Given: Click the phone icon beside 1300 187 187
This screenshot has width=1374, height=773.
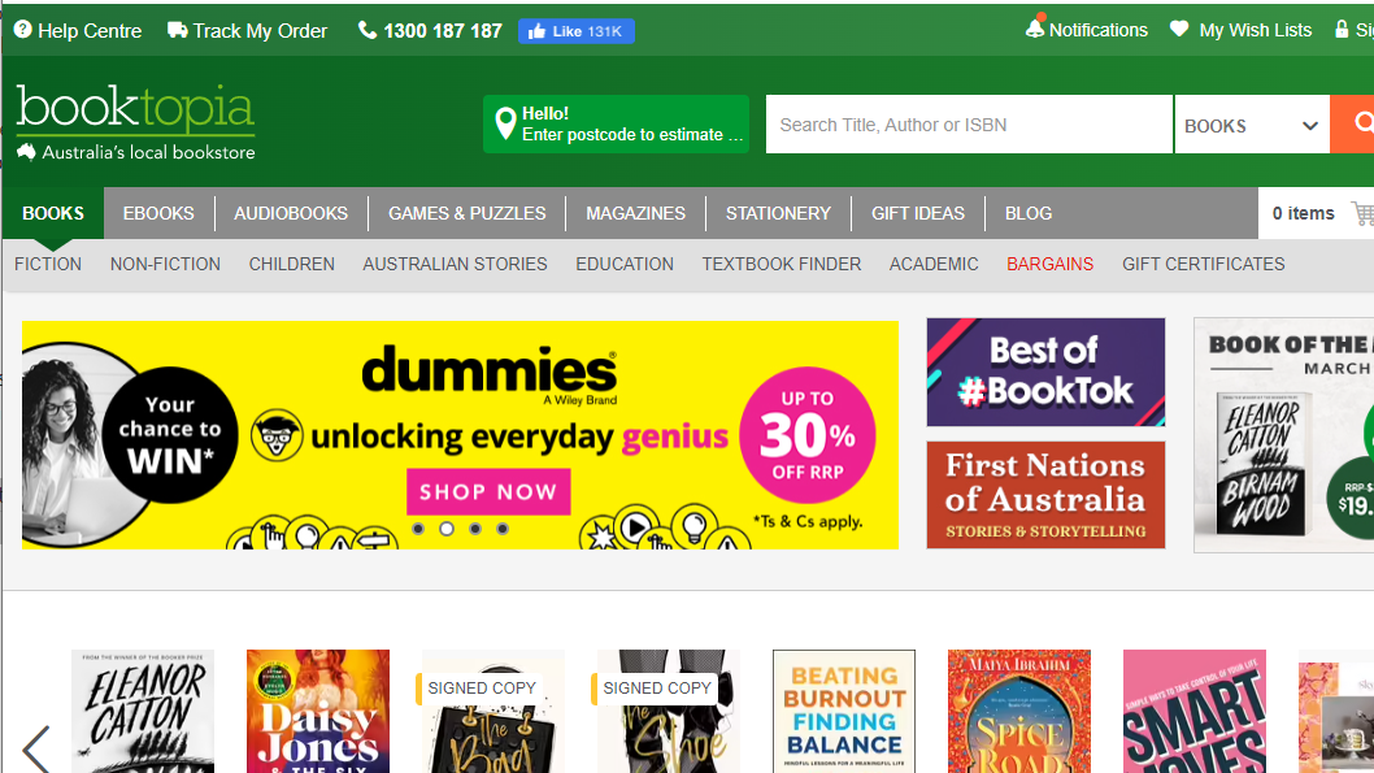Looking at the screenshot, I should (367, 30).
